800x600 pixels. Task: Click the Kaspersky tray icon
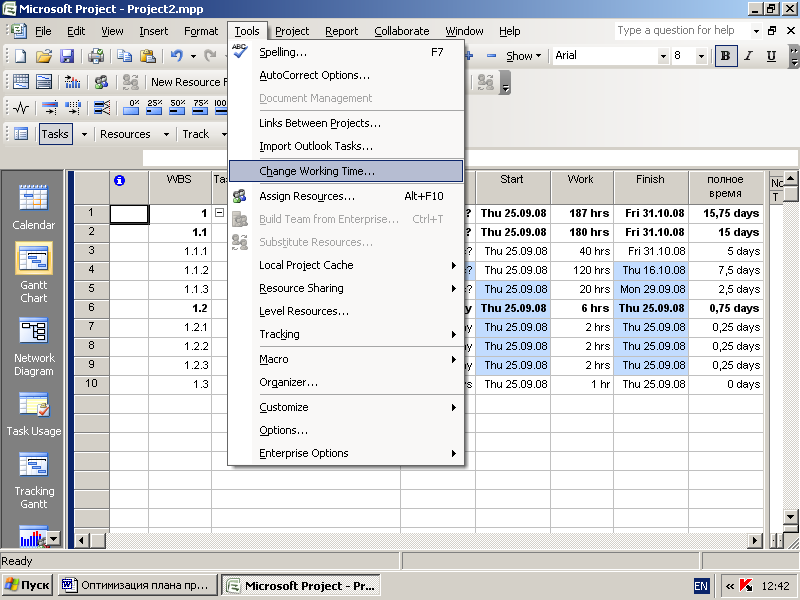[746, 586]
